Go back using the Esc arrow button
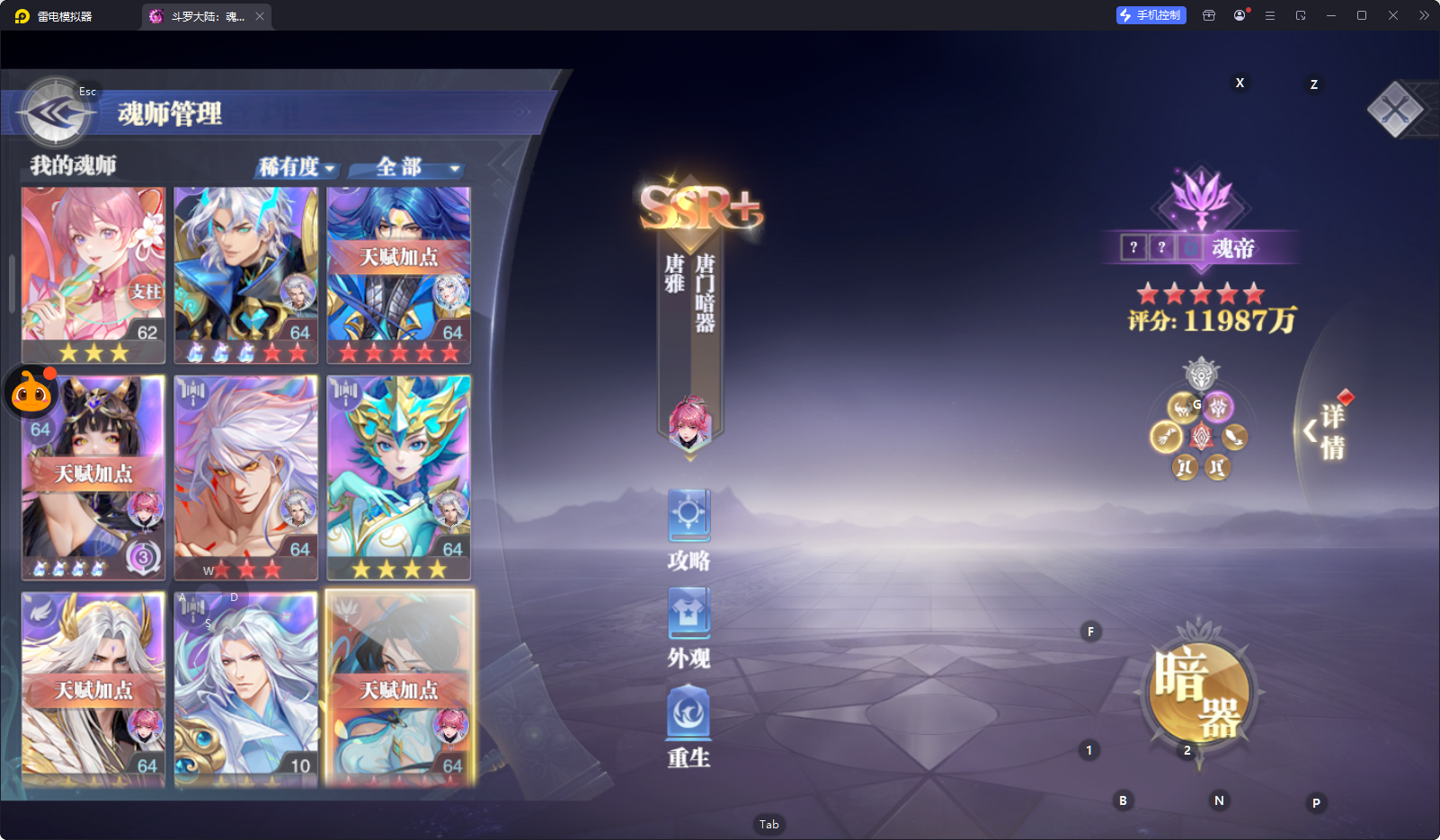1440x840 pixels. click(x=56, y=112)
